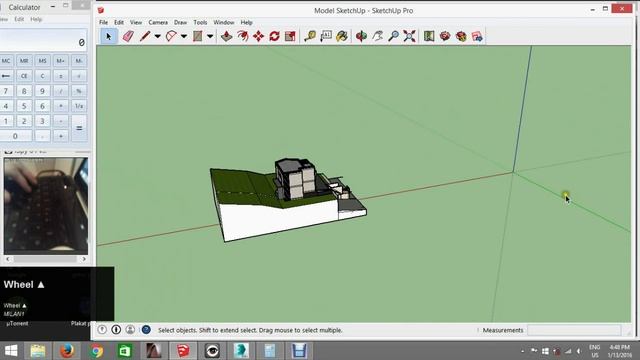Click the Calculator percent button
640x360 pixels.
(79, 91)
